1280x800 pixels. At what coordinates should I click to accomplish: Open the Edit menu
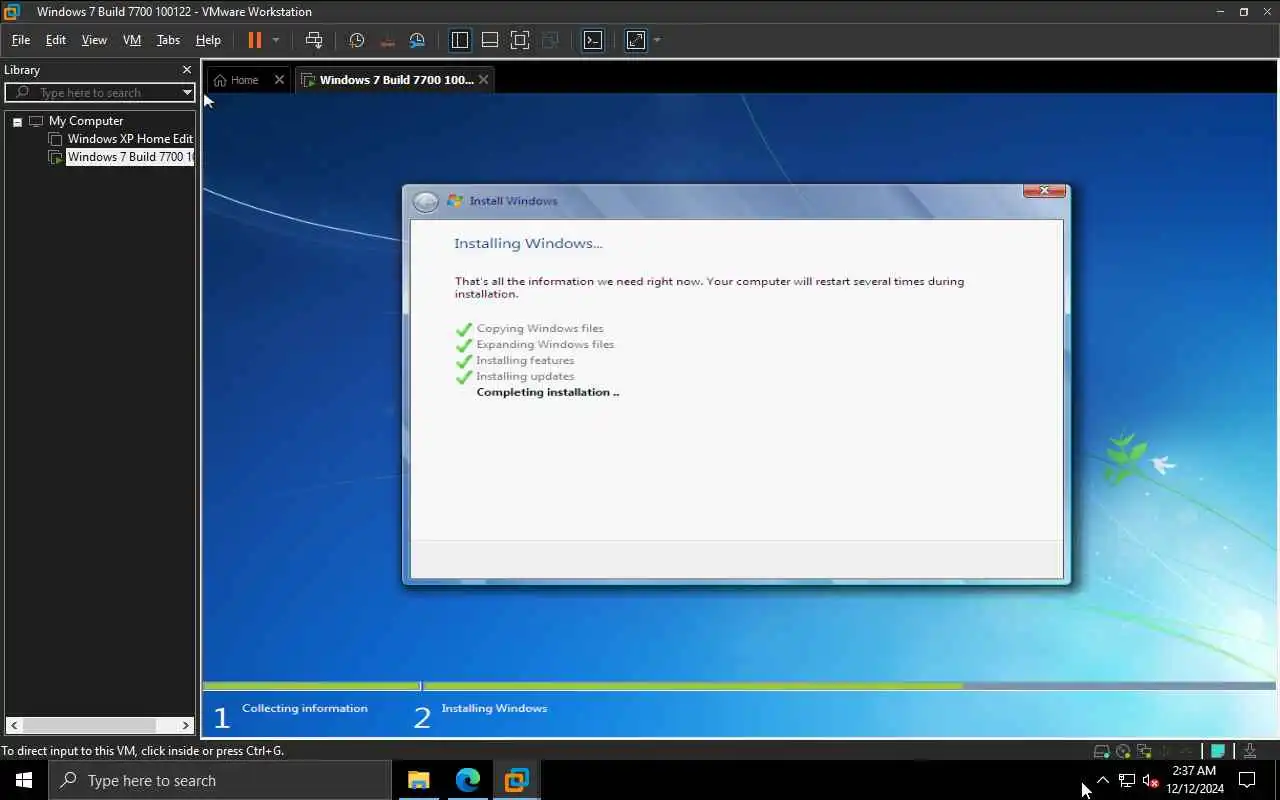click(56, 40)
